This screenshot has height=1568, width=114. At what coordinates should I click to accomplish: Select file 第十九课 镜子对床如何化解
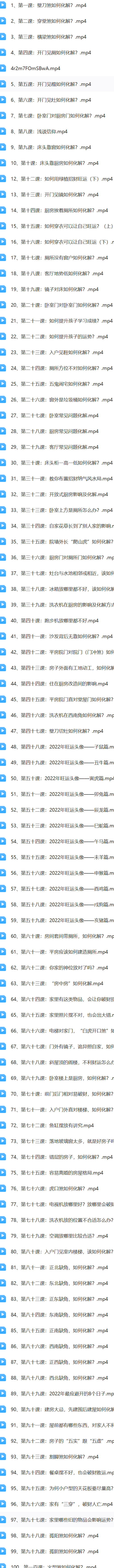[x=57, y=289]
